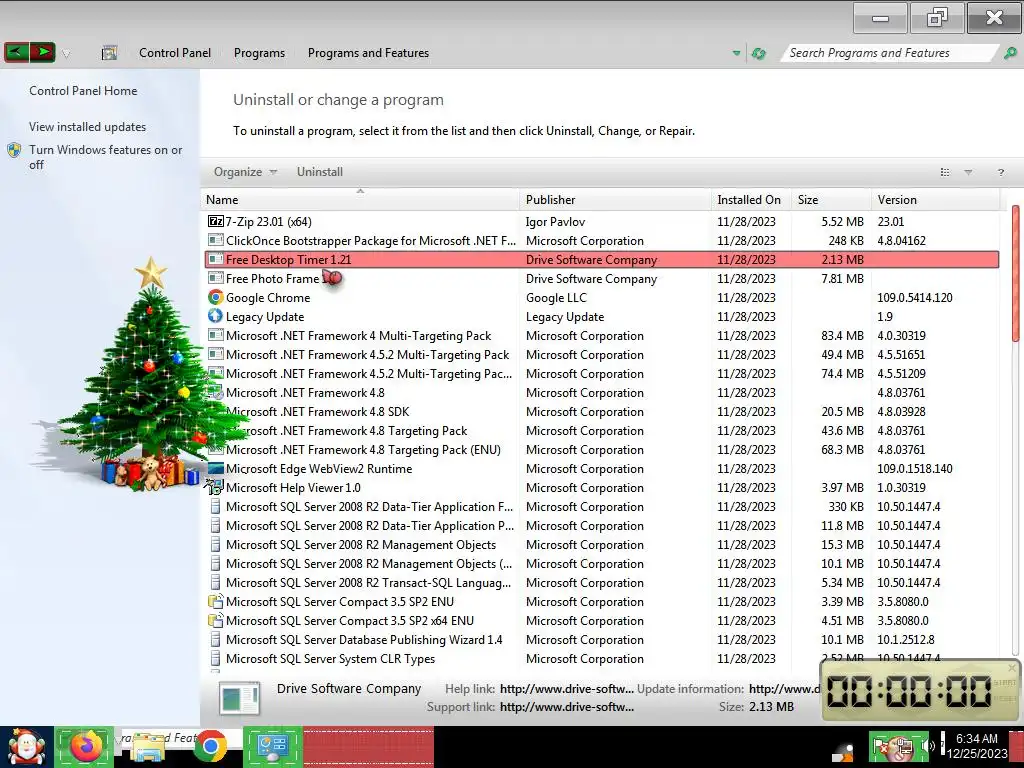Click Microsoft Edge WebView2 Runtime icon

(x=216, y=468)
